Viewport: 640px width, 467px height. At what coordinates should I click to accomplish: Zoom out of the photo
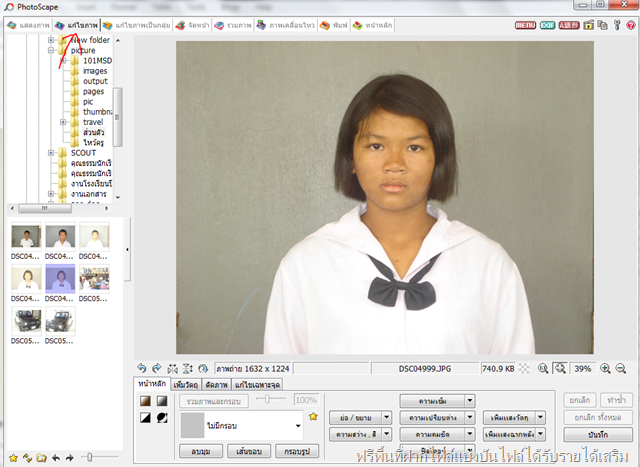coord(621,369)
